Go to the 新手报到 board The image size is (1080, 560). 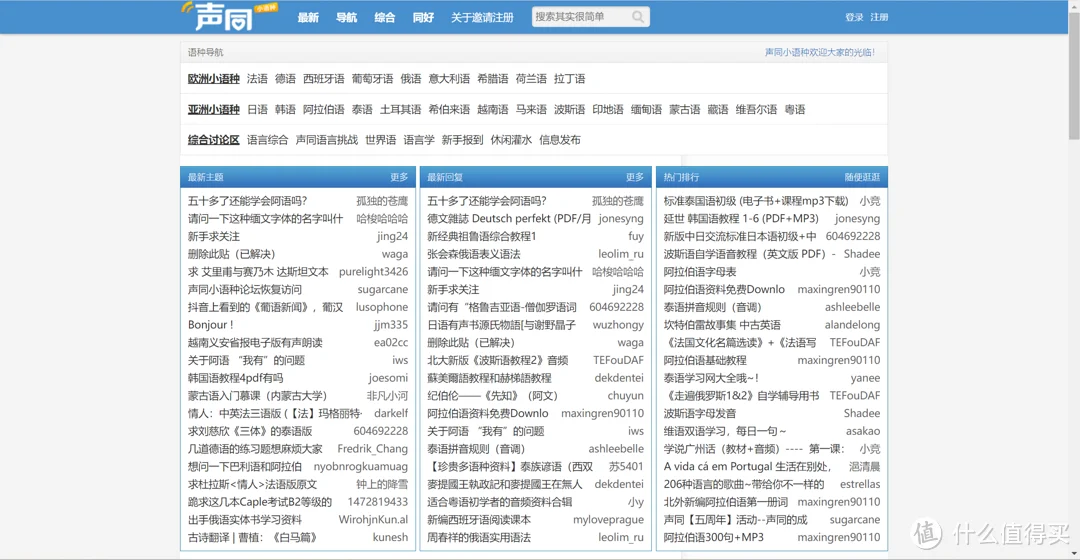point(462,140)
